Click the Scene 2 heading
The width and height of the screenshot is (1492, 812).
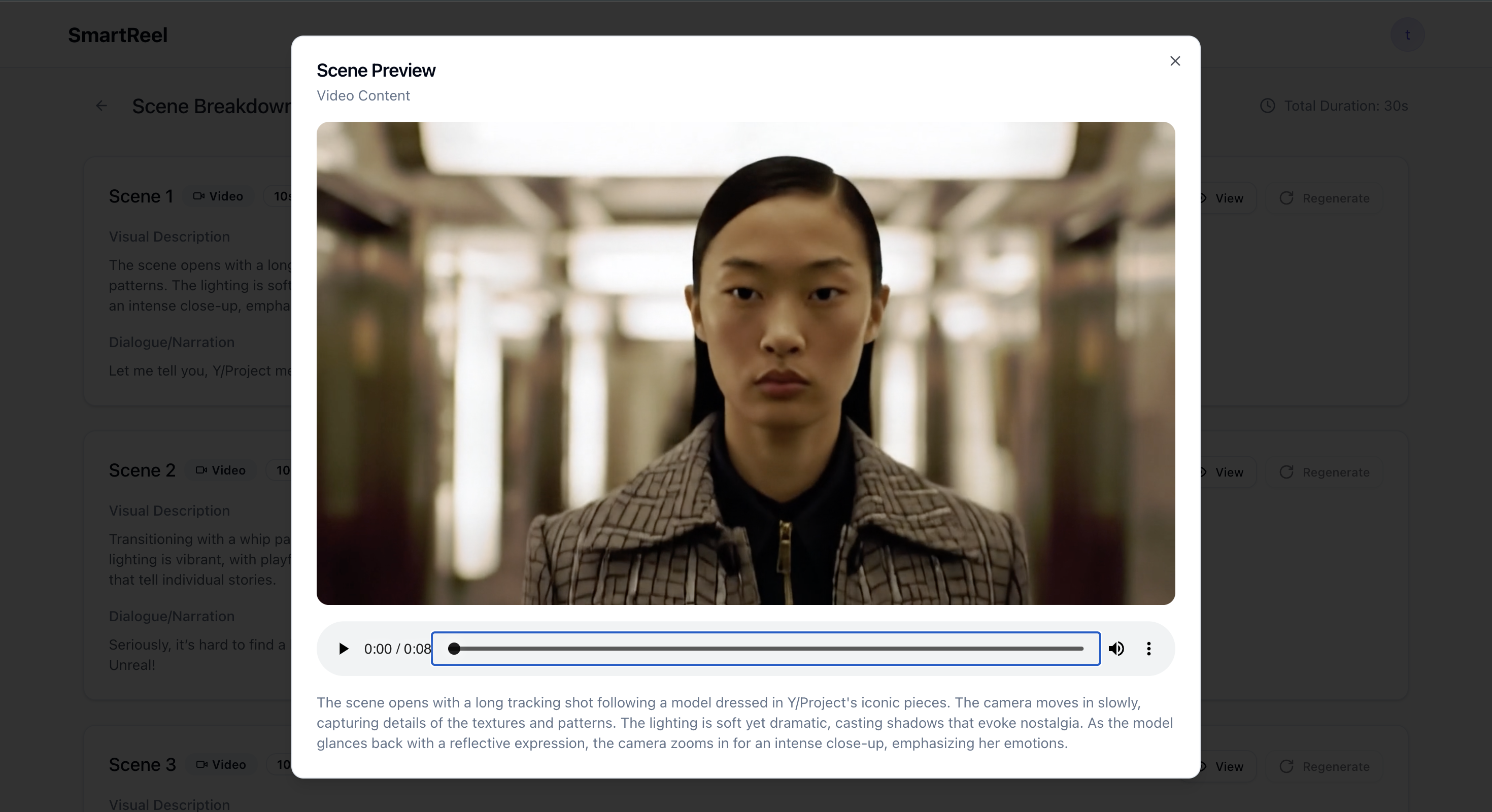click(x=142, y=470)
